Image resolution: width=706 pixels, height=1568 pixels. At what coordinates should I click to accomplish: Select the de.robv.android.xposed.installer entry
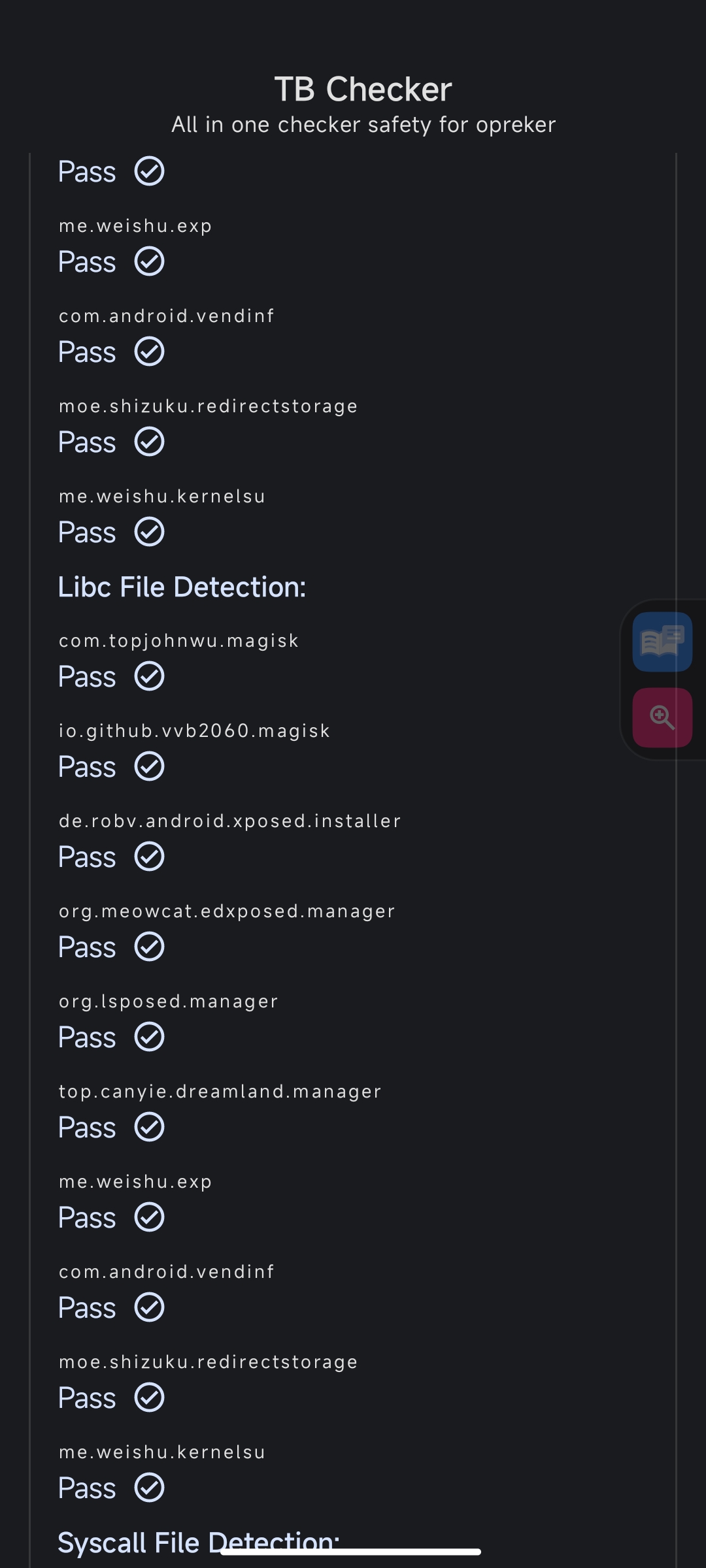tap(229, 821)
